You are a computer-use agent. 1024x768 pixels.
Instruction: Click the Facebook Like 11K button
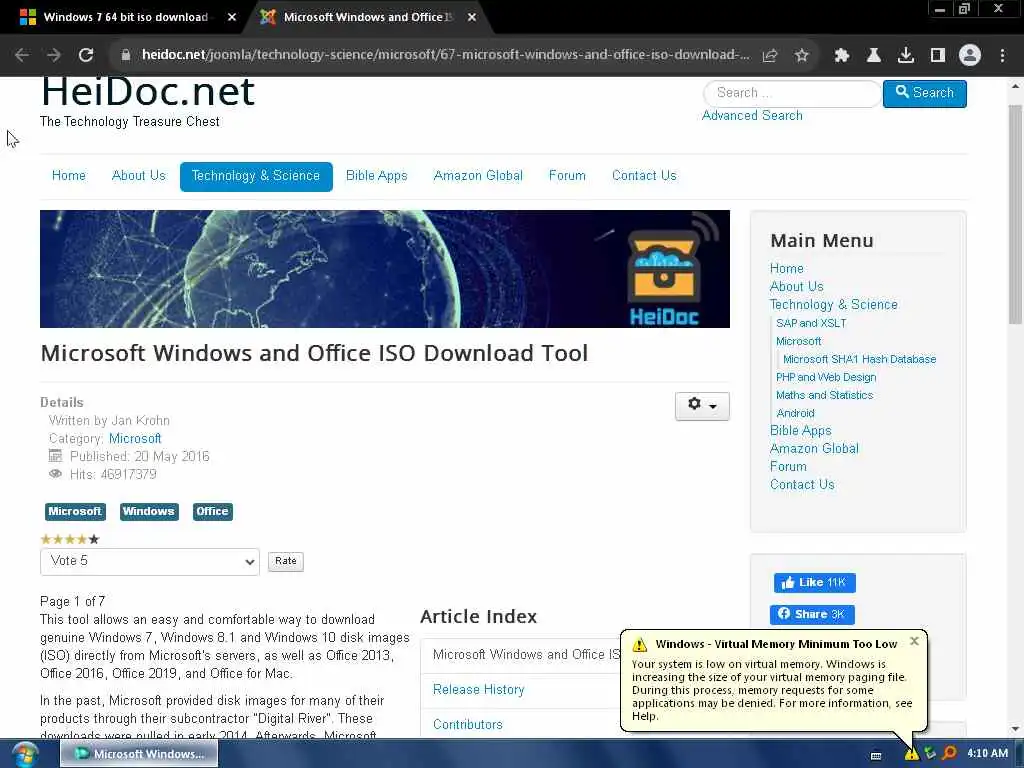(814, 583)
